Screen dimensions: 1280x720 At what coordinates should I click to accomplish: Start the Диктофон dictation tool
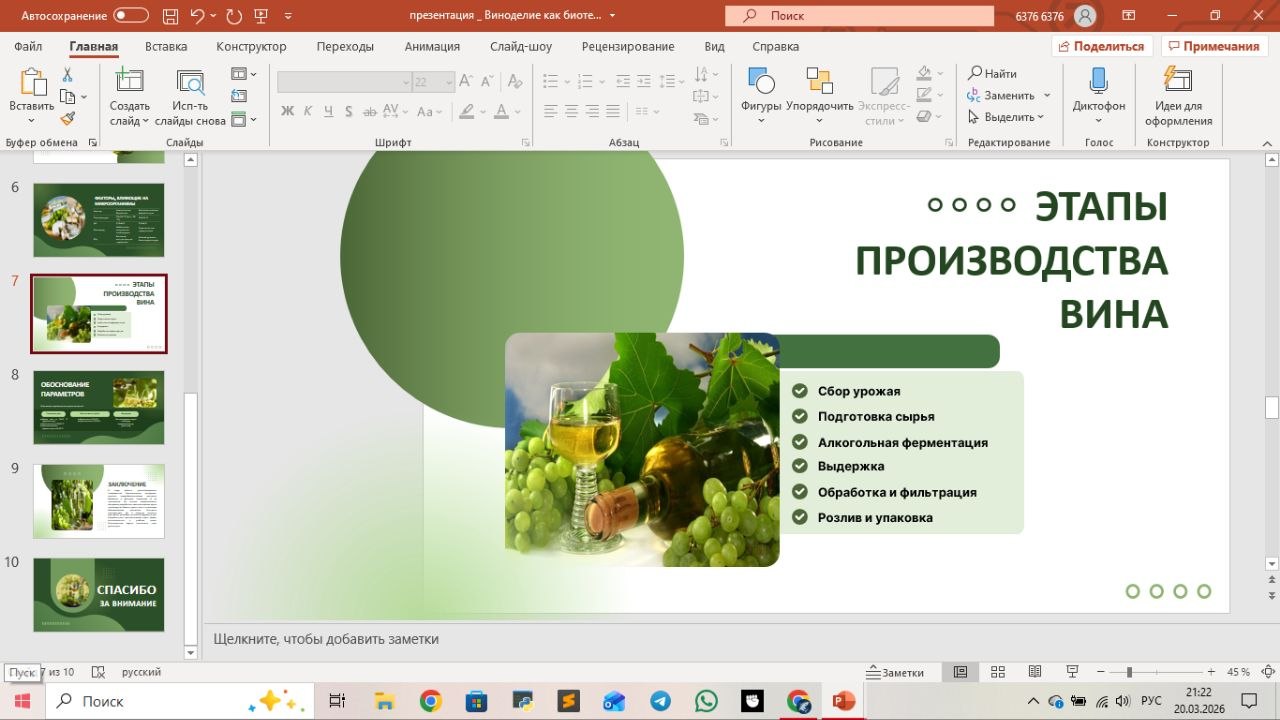tap(1099, 96)
